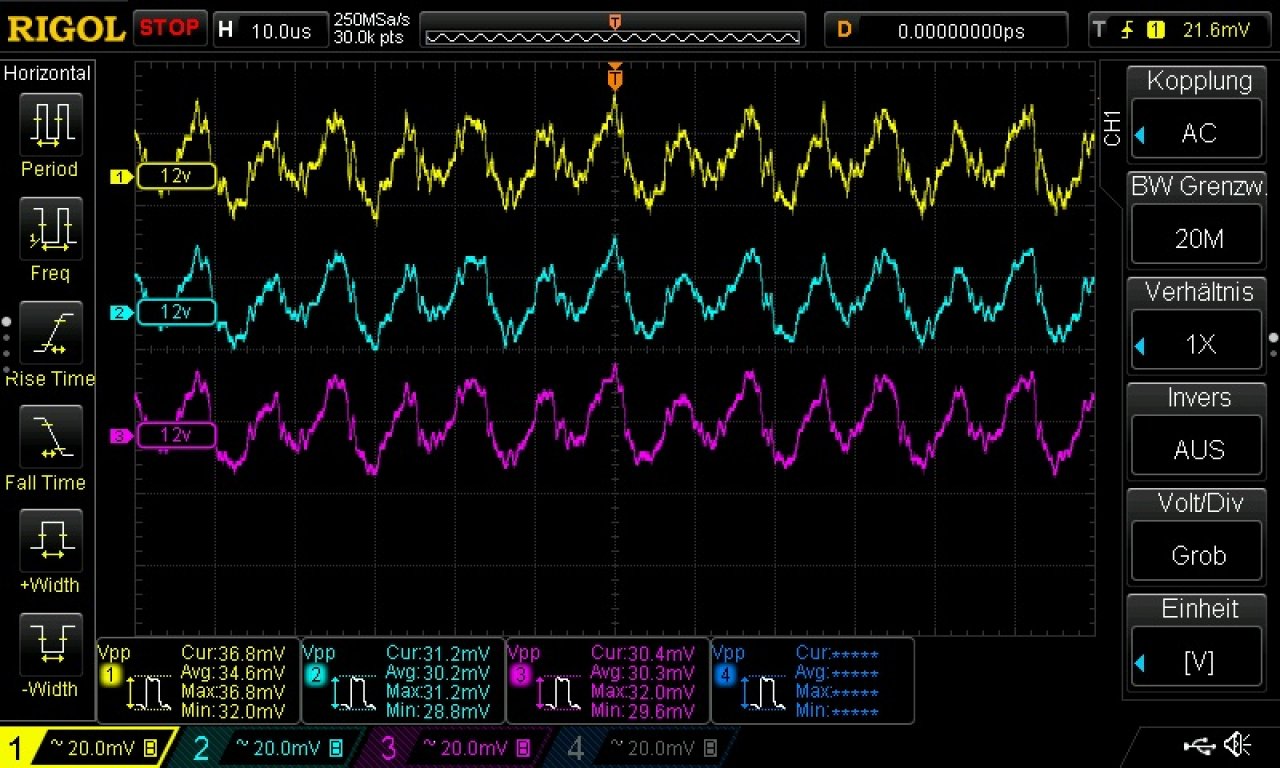Switch to channel 3 tab

coord(457,748)
